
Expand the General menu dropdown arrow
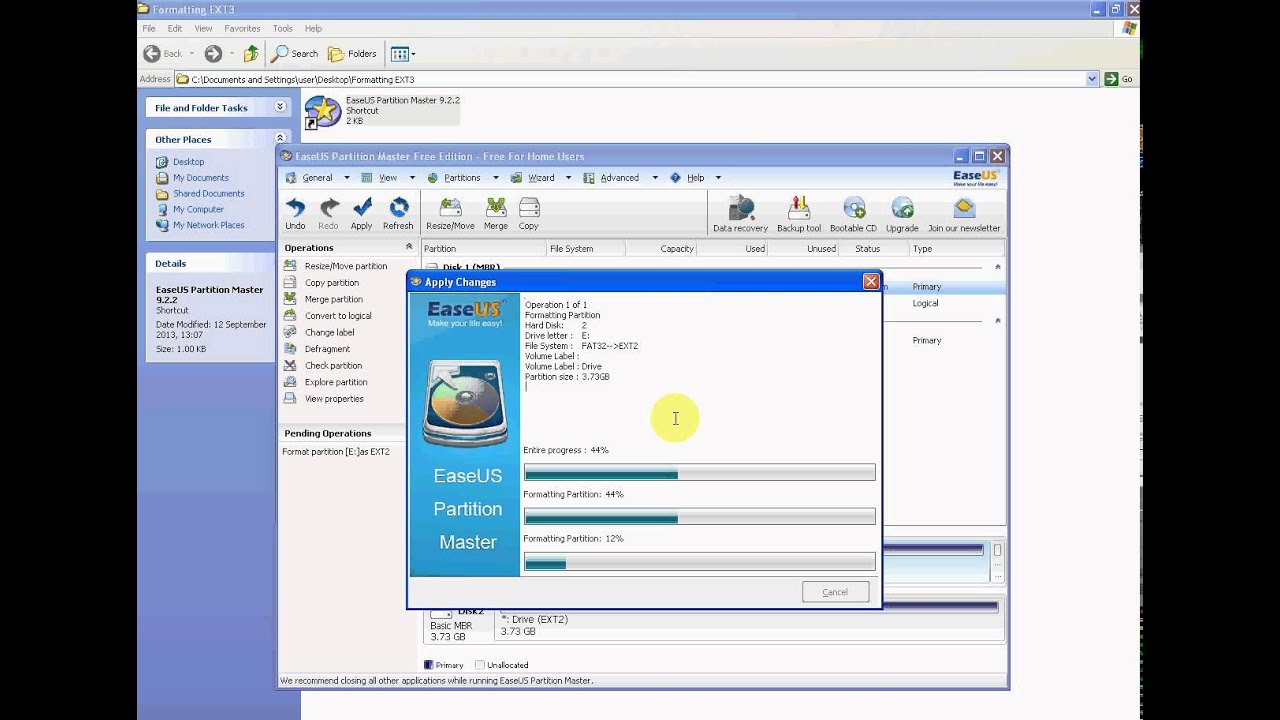coord(347,178)
